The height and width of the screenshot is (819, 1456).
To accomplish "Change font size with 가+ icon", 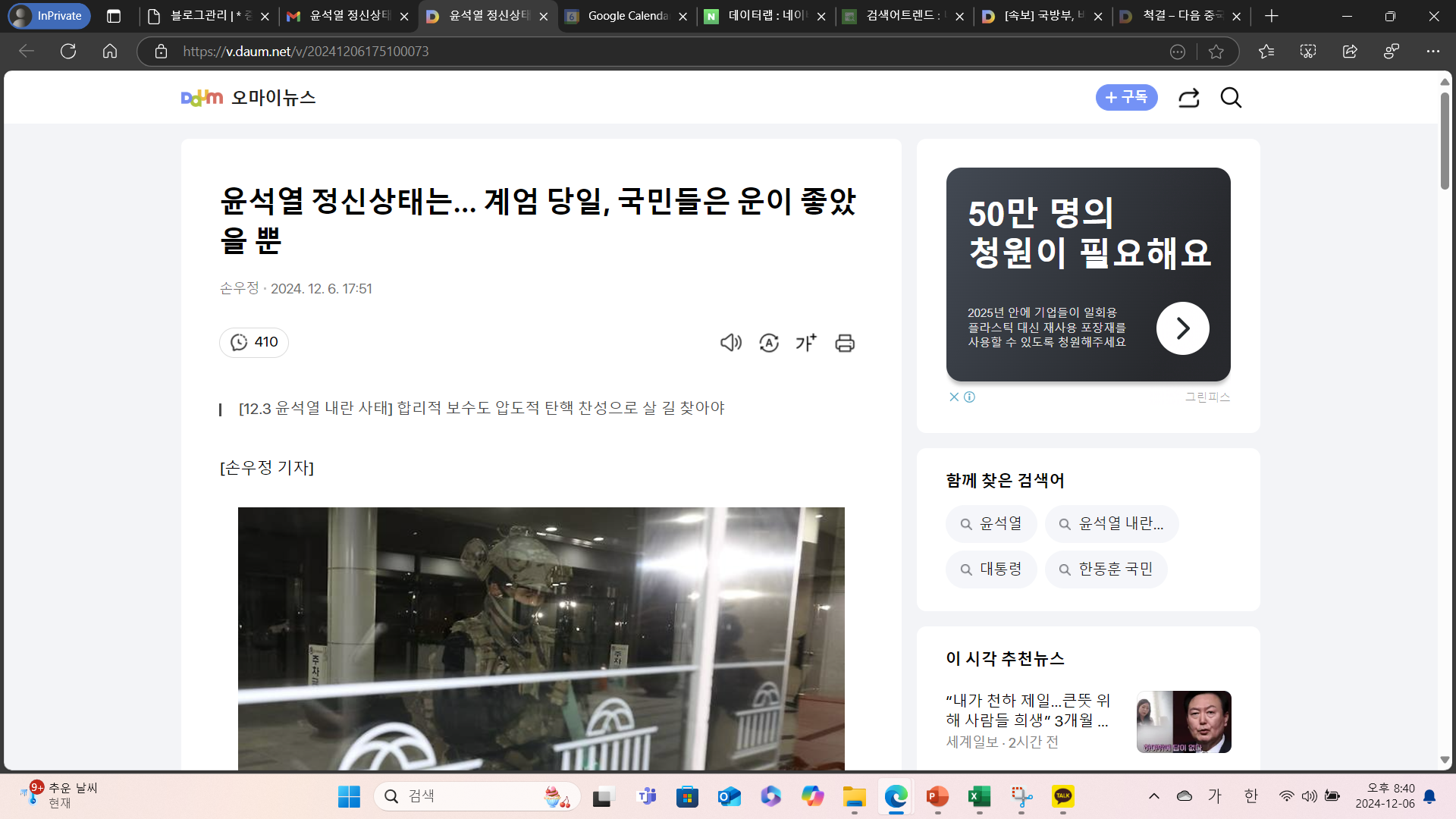I will [806, 343].
